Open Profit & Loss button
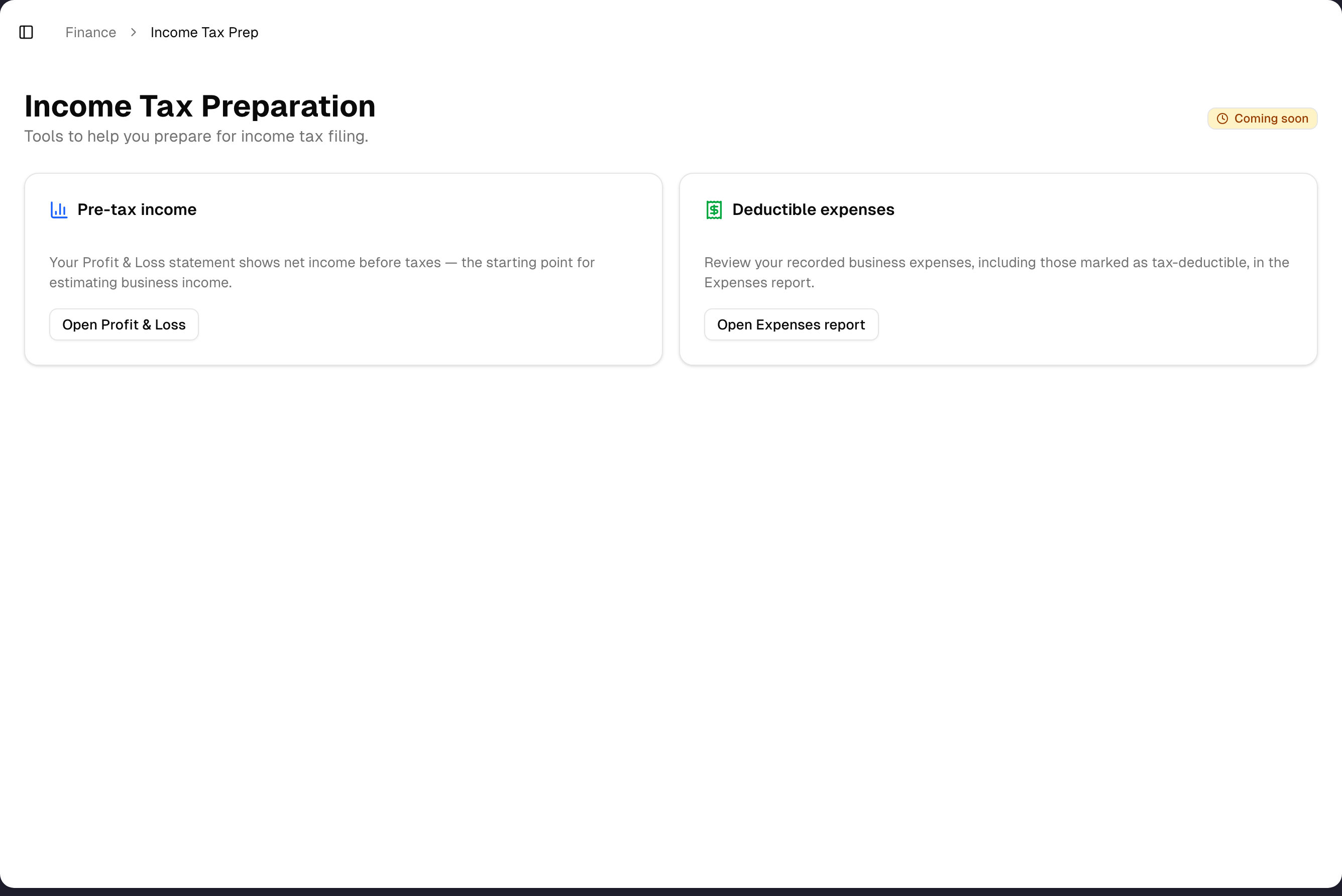 pos(124,324)
